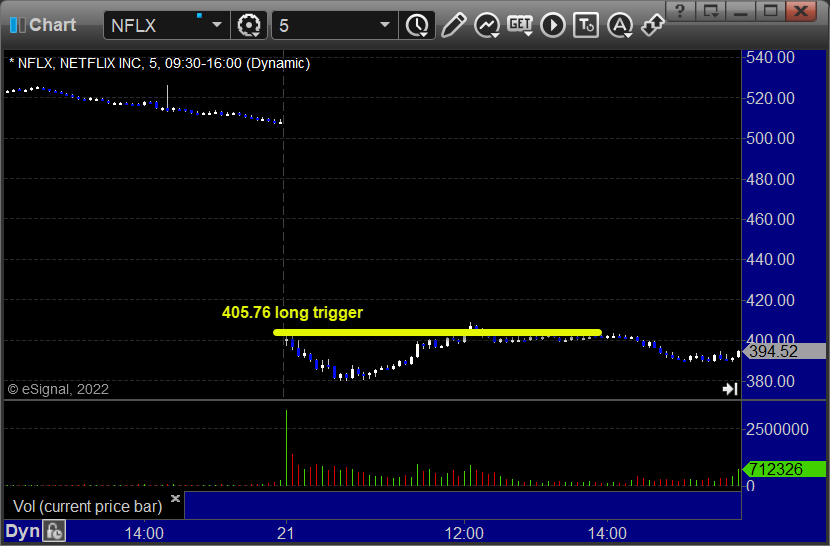The width and height of the screenshot is (830, 546).
Task: Click the pop-out window dropdown icon
Action: [x=710, y=11]
